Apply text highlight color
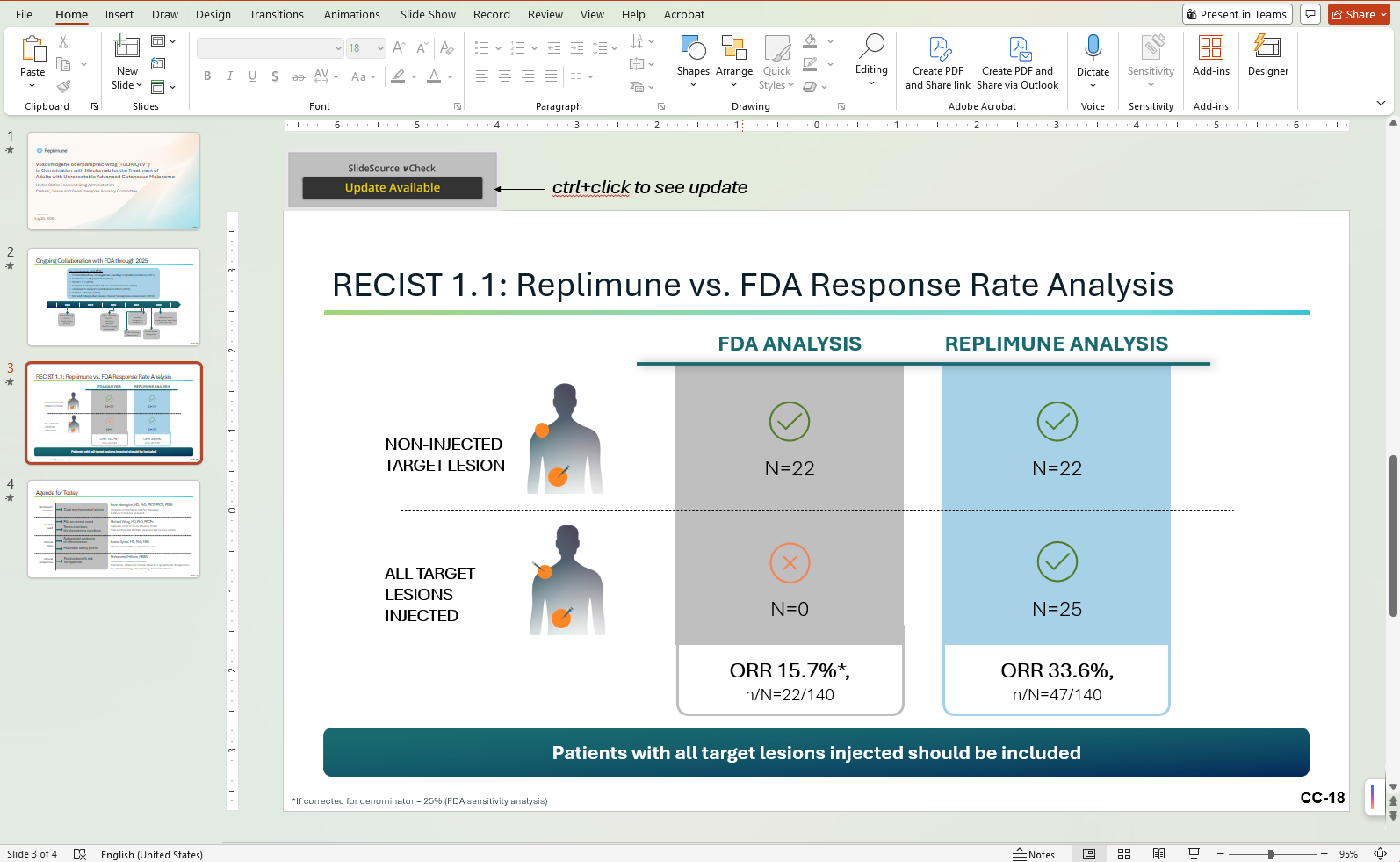Viewport: 1400px width, 862px height. coord(399,76)
